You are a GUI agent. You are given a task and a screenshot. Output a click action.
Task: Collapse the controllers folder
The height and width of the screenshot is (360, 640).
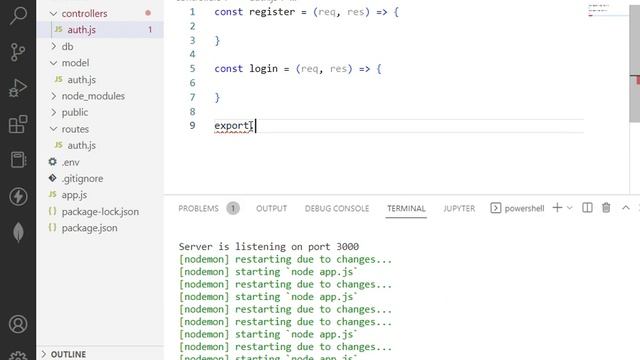[x=100, y=13]
